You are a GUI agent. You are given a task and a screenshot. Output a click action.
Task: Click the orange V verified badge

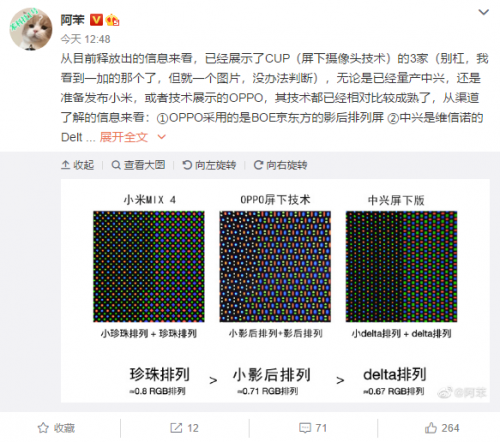tap(96, 20)
